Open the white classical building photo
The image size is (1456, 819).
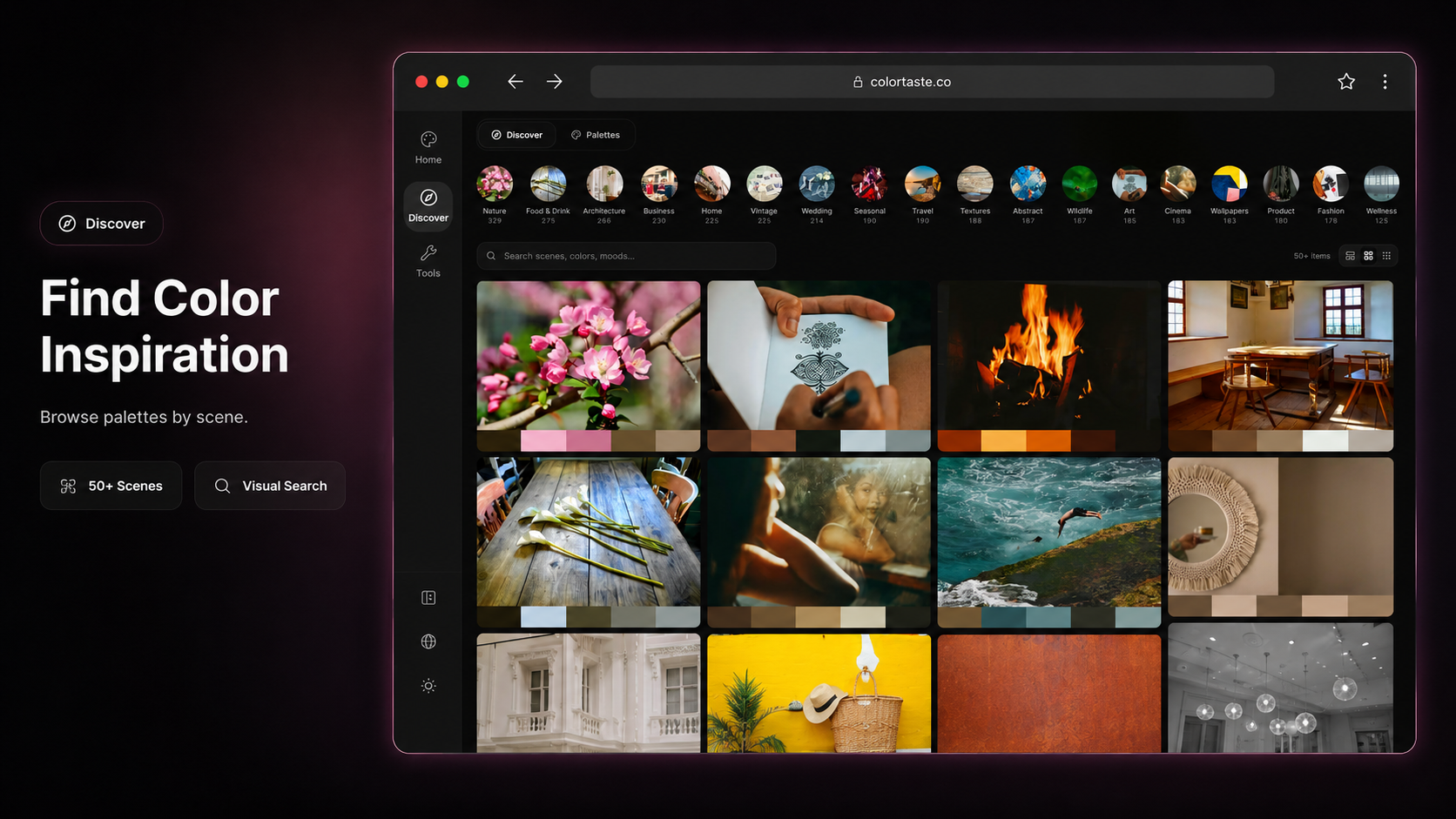tap(589, 694)
